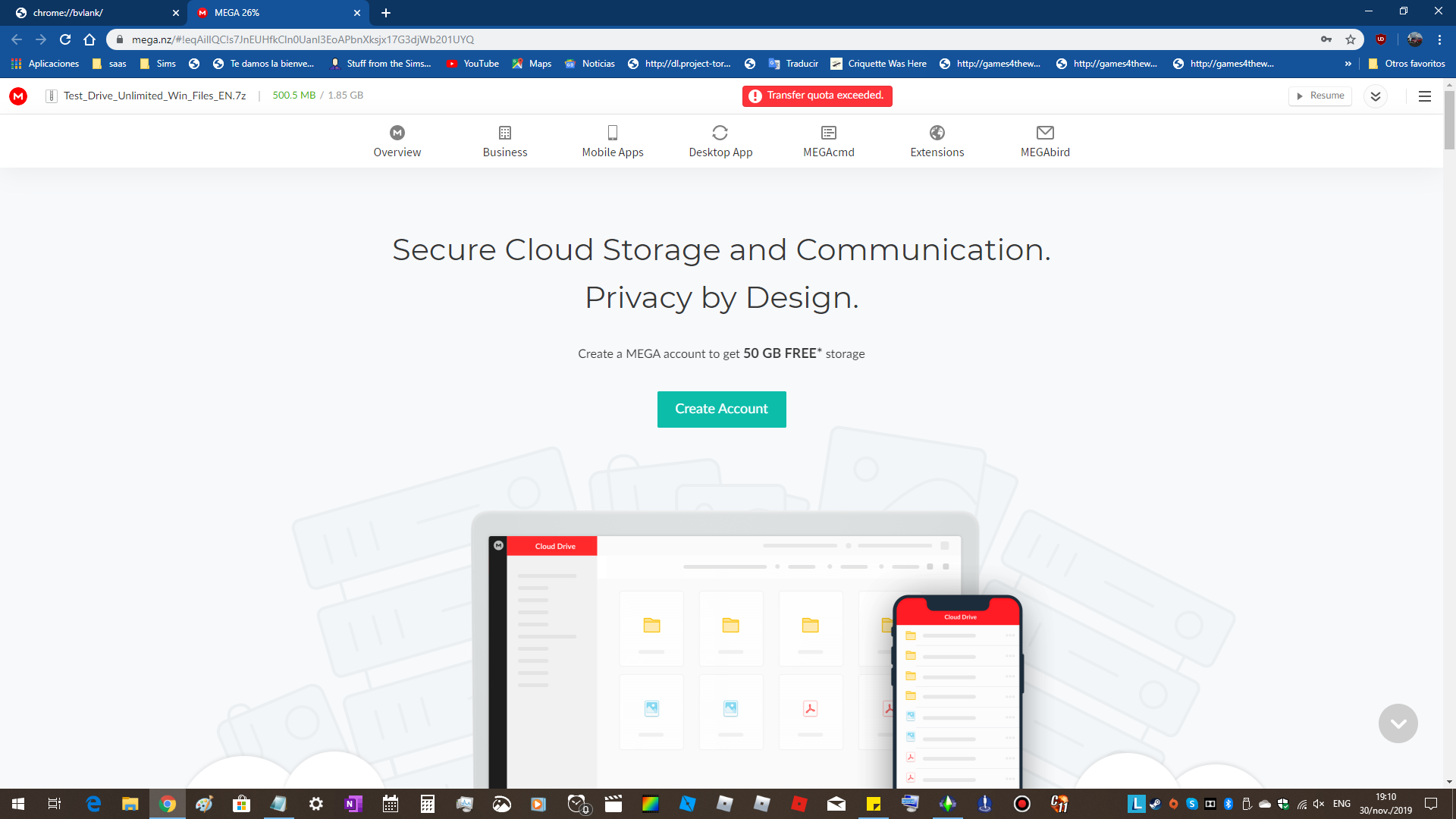Image resolution: width=1456 pixels, height=819 pixels.
Task: Reload the current page
Action: 65,39
